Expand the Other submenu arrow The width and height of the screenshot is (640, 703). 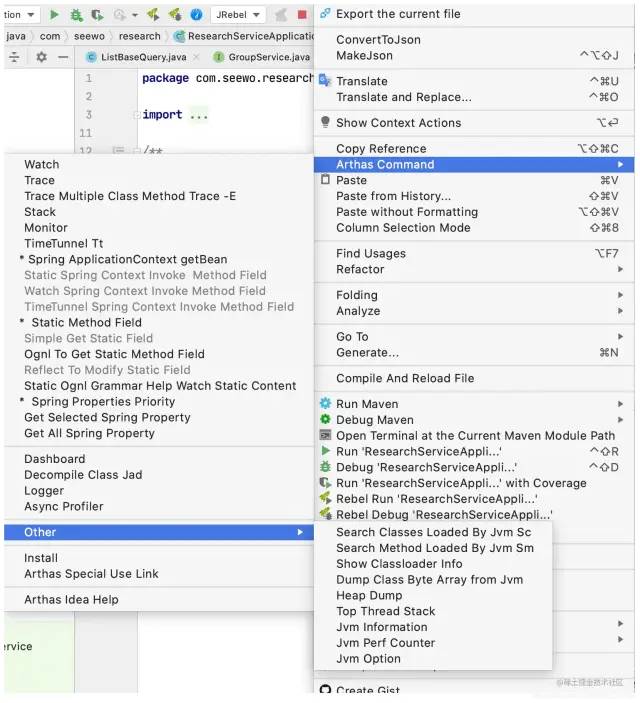[x=300, y=532]
